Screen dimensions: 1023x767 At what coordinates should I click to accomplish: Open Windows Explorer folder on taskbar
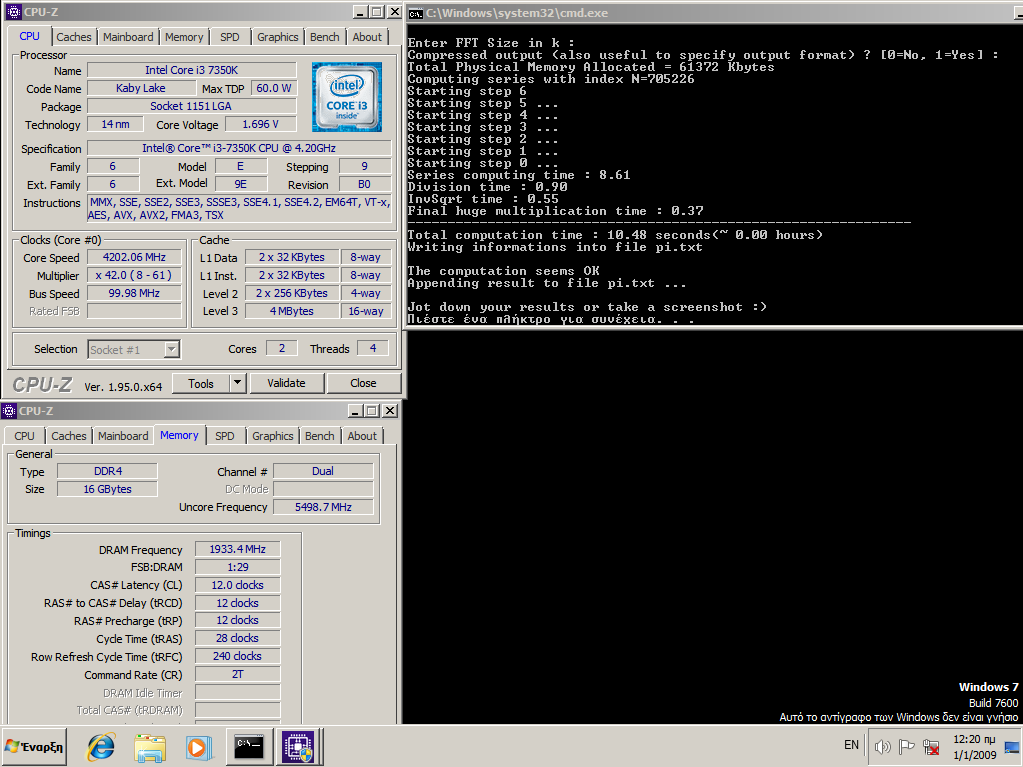click(x=149, y=747)
